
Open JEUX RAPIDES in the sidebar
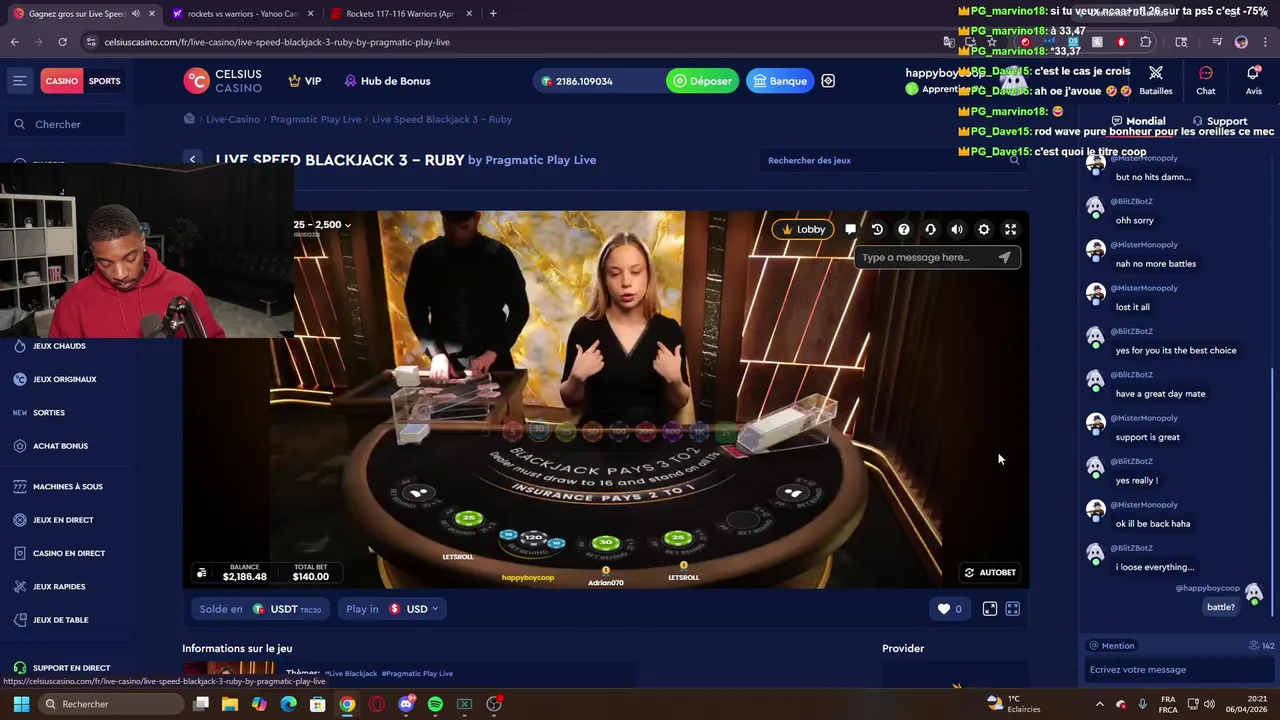(58, 587)
